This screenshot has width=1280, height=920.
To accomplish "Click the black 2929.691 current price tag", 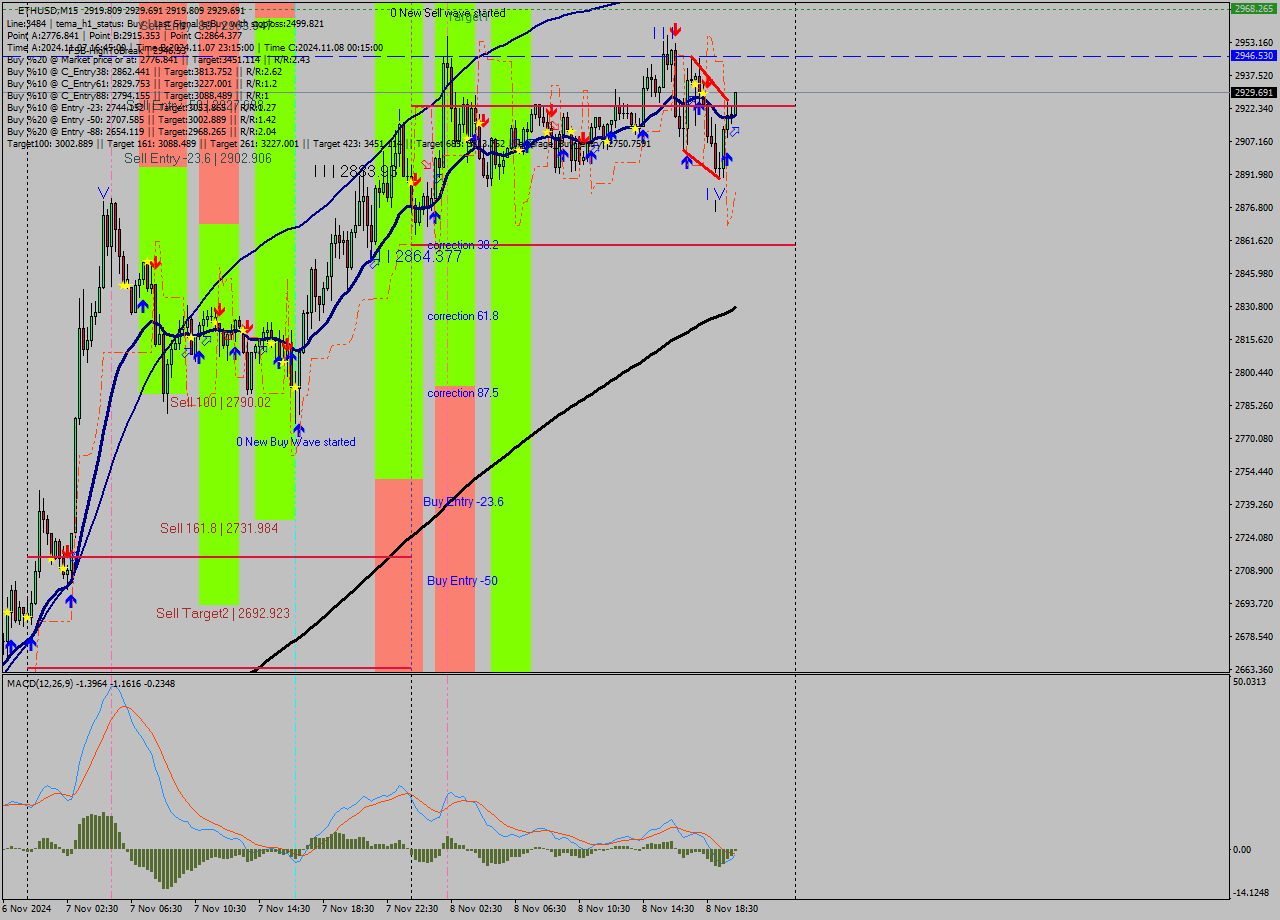I will coord(1253,92).
